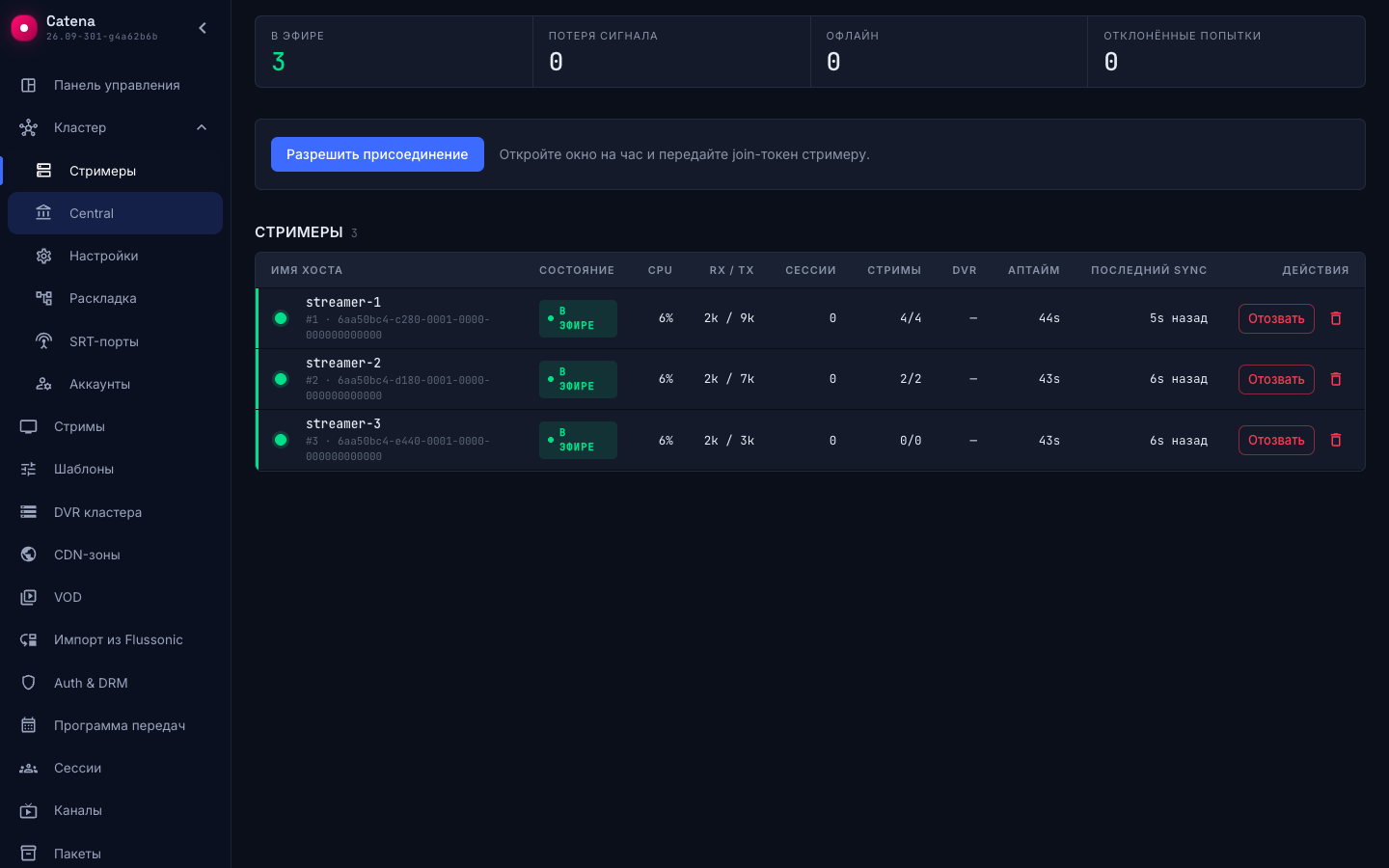Click the Отклонённые попытки counter card

1226,52
